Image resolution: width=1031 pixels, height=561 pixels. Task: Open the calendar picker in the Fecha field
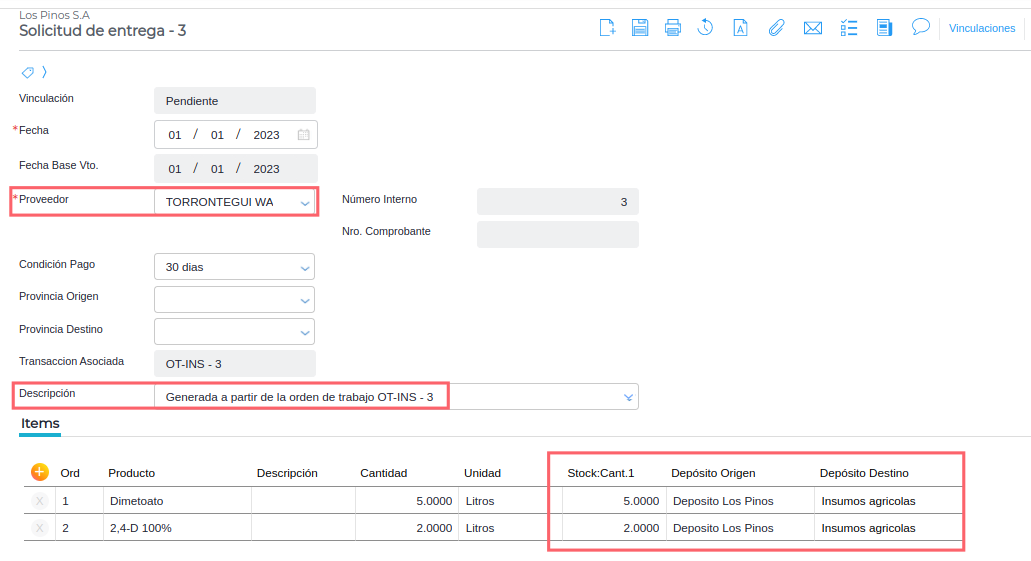pos(304,135)
